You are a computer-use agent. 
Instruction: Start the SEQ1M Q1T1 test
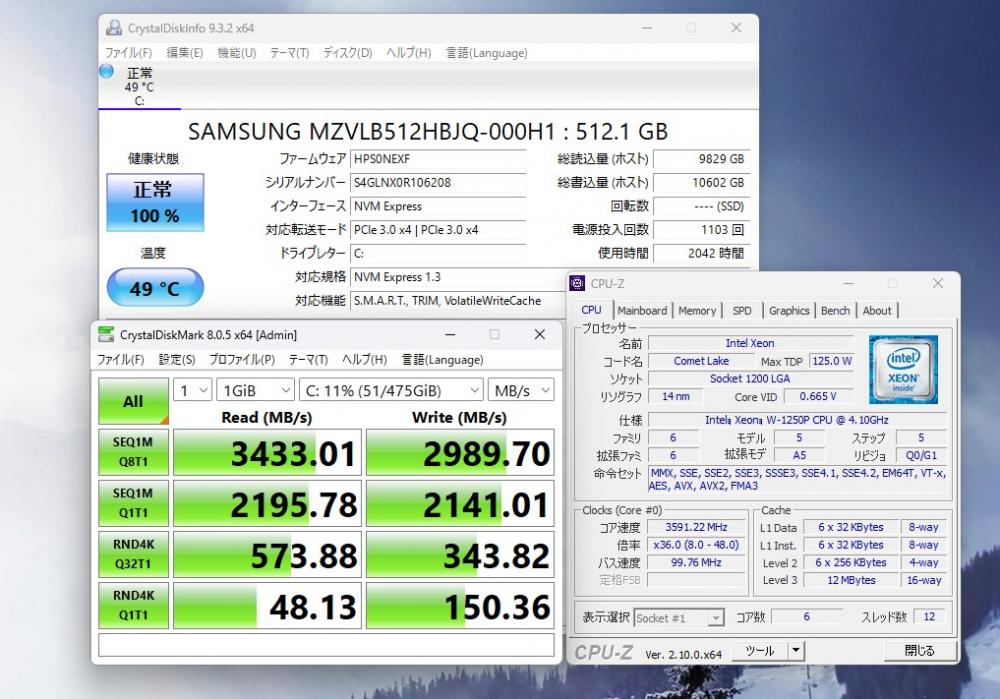click(x=133, y=503)
